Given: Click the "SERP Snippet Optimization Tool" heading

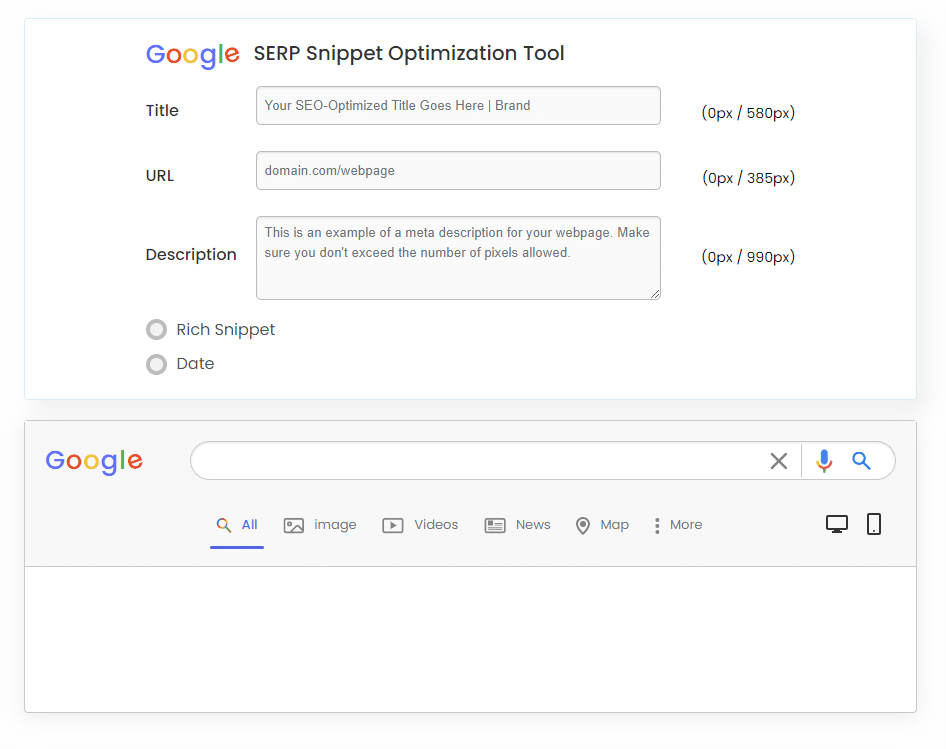Looking at the screenshot, I should (x=409, y=54).
